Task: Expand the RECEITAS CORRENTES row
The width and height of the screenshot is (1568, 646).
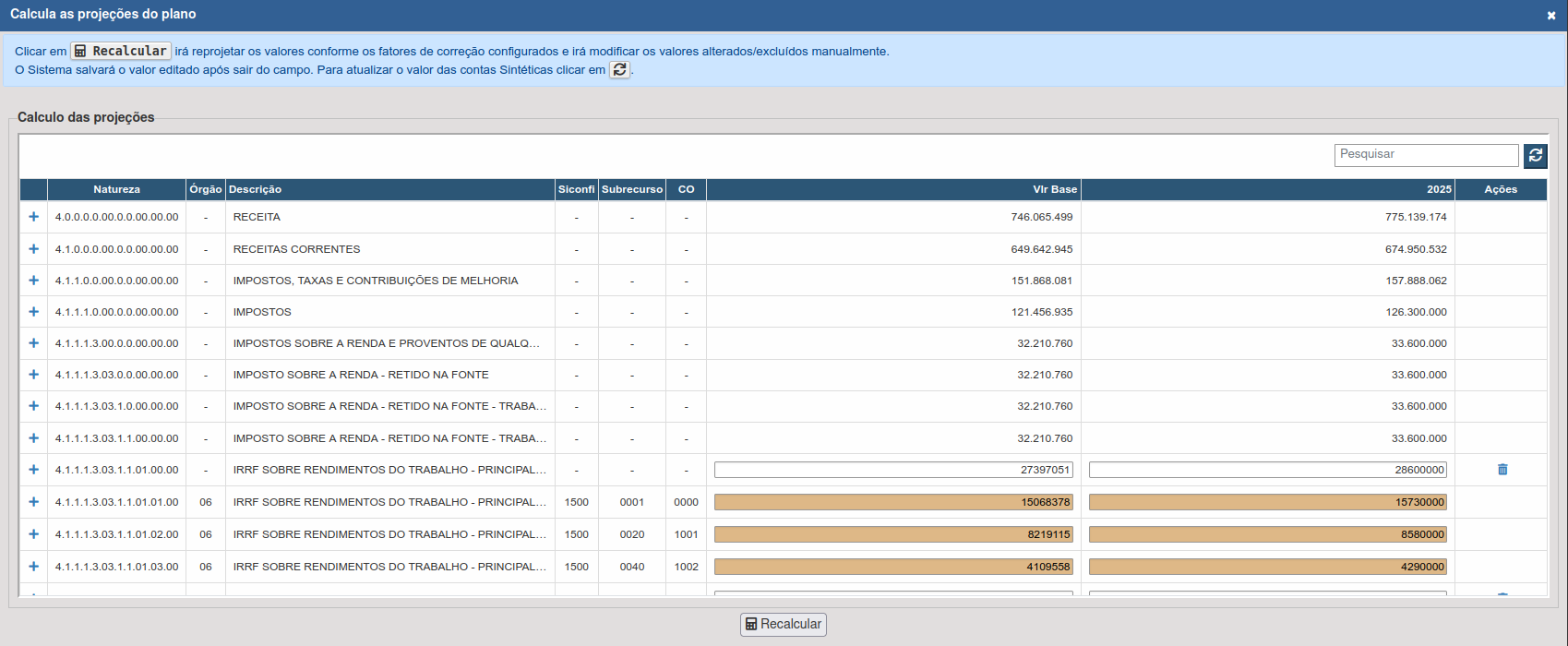Action: tap(34, 249)
